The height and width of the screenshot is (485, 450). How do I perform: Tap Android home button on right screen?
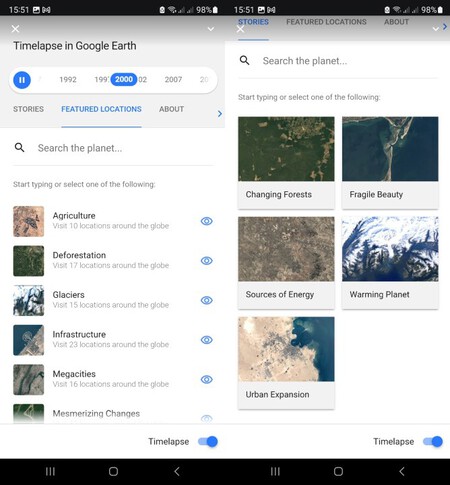click(338, 471)
